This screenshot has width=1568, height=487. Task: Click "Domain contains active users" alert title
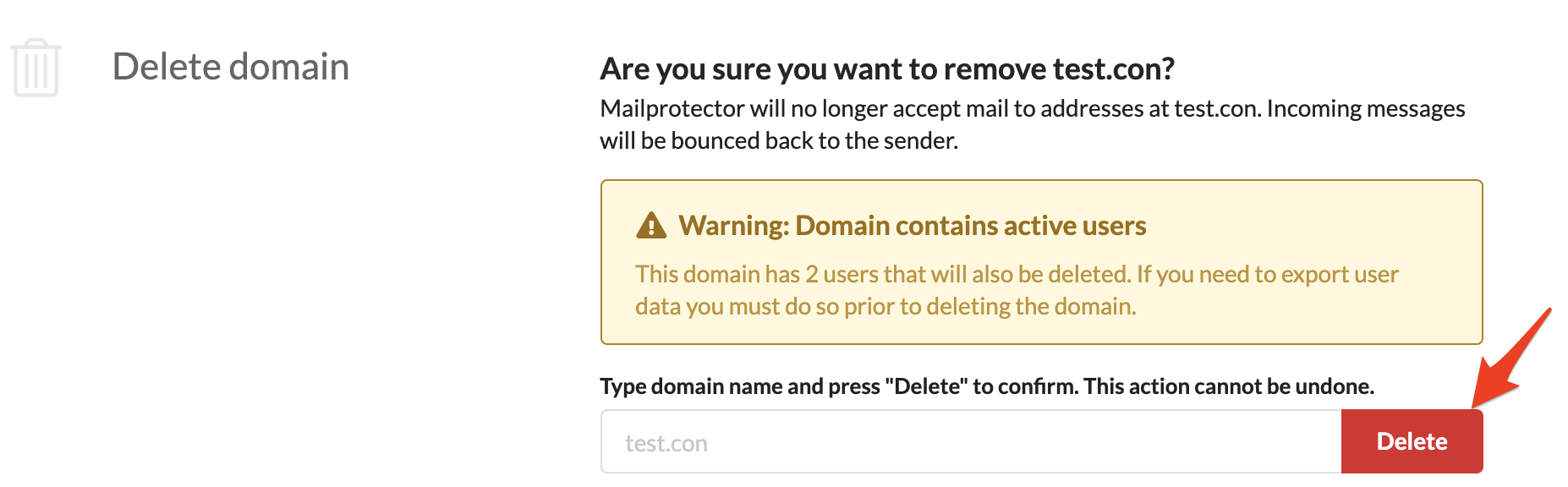(970, 226)
